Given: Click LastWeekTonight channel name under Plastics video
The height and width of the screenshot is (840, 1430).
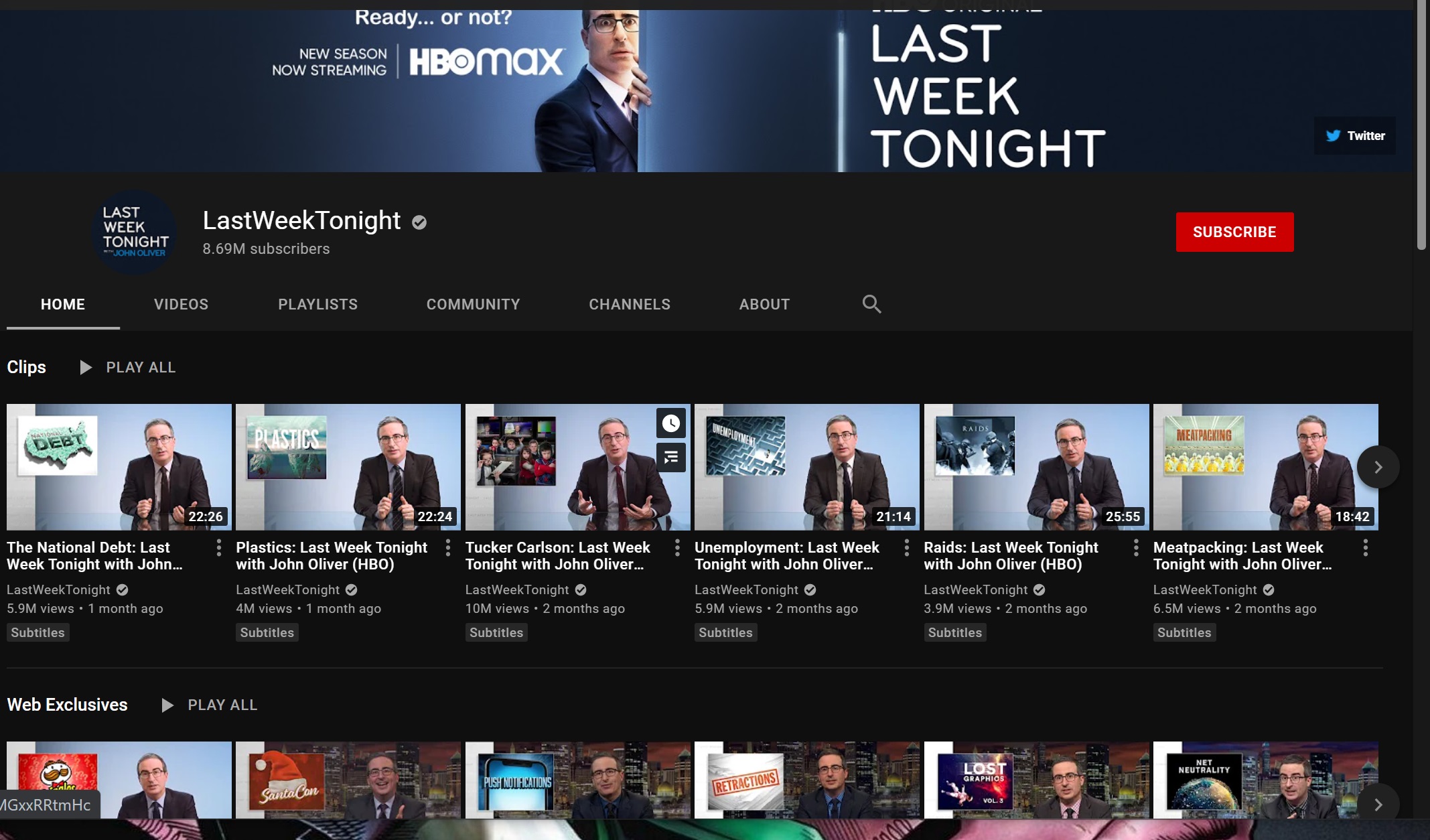Looking at the screenshot, I should click(x=288, y=589).
